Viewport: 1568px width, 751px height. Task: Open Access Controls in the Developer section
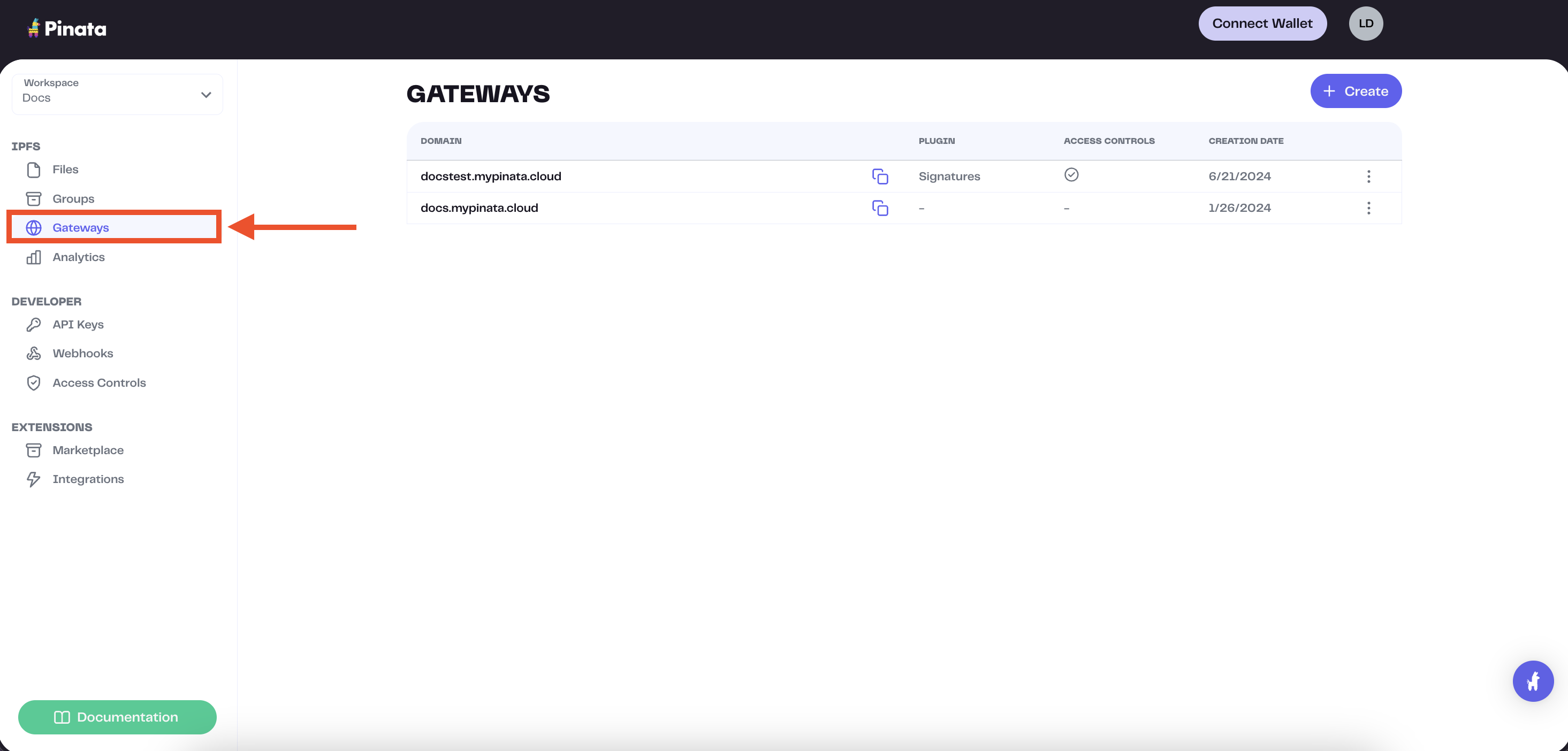(99, 383)
